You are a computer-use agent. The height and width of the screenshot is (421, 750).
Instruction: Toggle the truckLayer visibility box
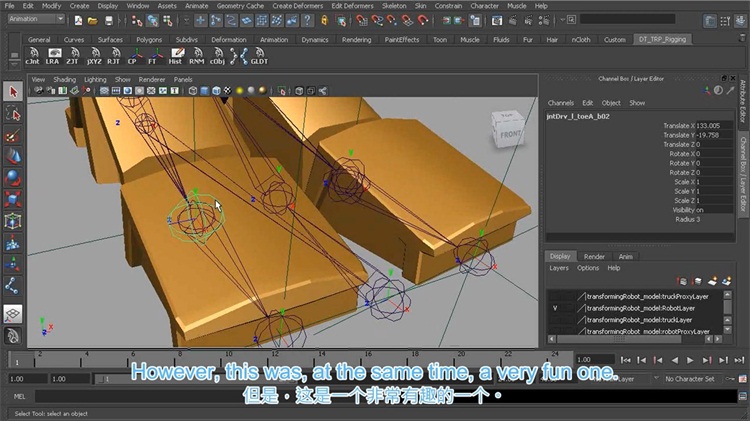(x=553, y=319)
